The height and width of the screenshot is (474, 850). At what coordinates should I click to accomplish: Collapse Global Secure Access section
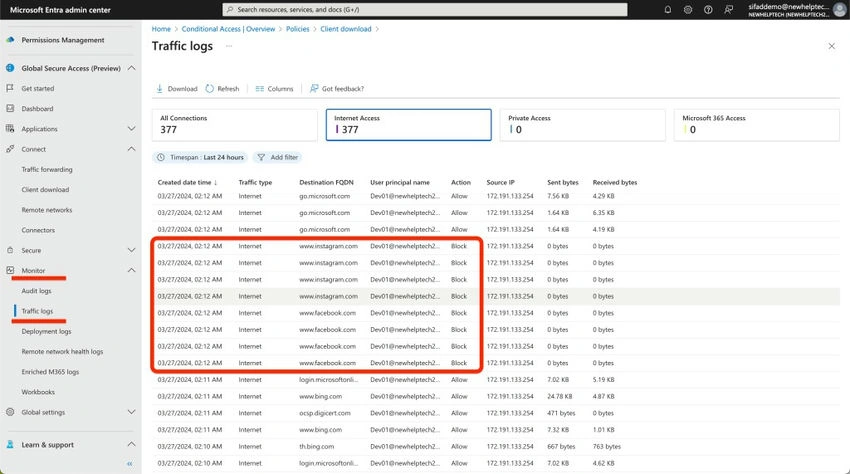tap(131, 68)
